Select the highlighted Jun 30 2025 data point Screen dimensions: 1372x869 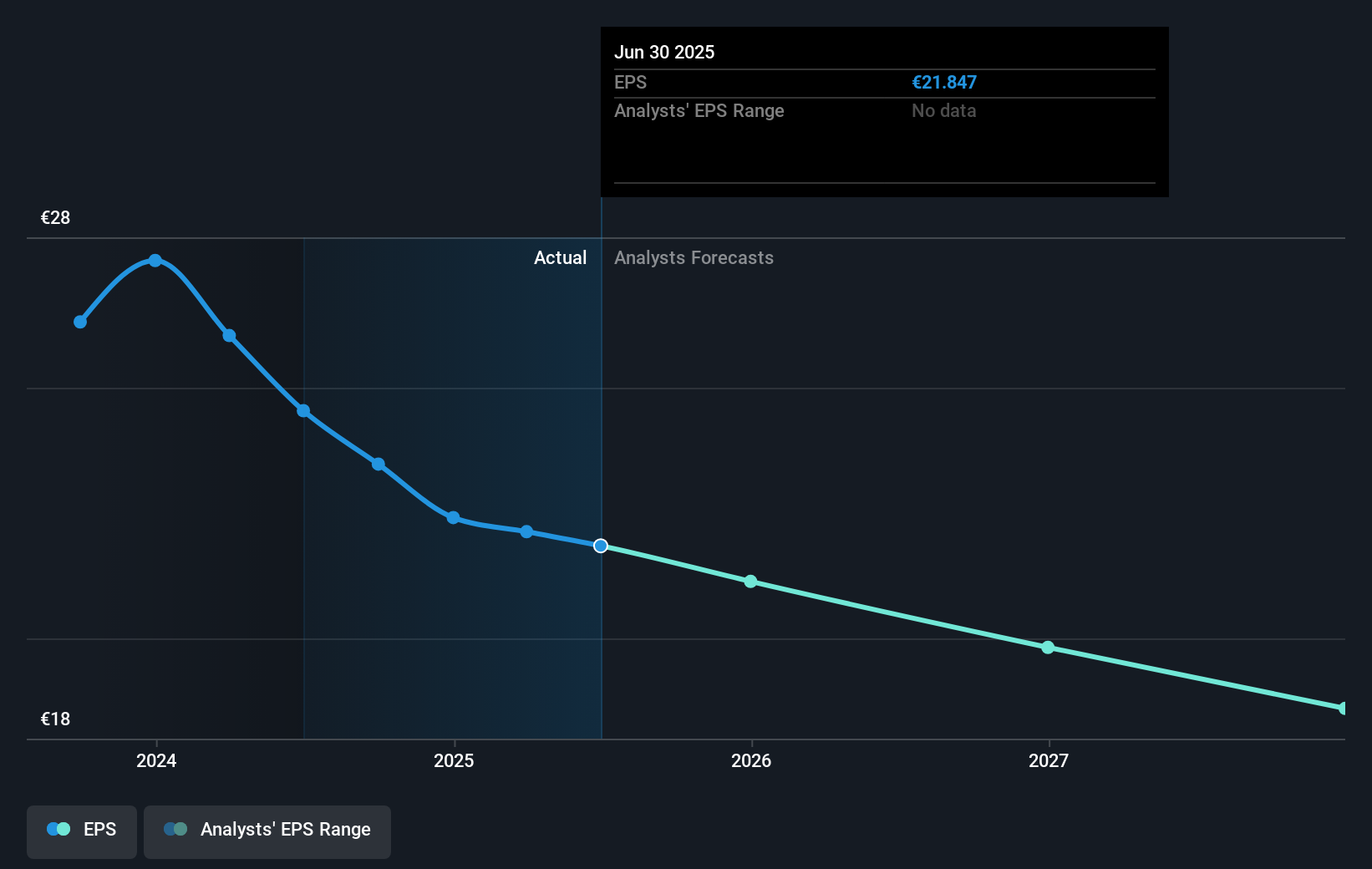click(600, 546)
